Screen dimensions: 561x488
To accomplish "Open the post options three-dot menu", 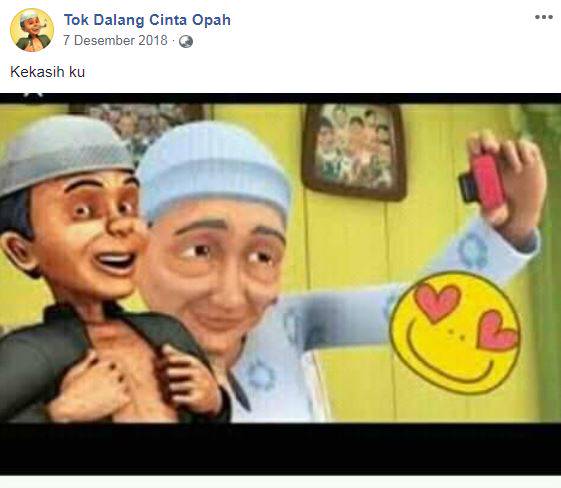I will point(543,17).
